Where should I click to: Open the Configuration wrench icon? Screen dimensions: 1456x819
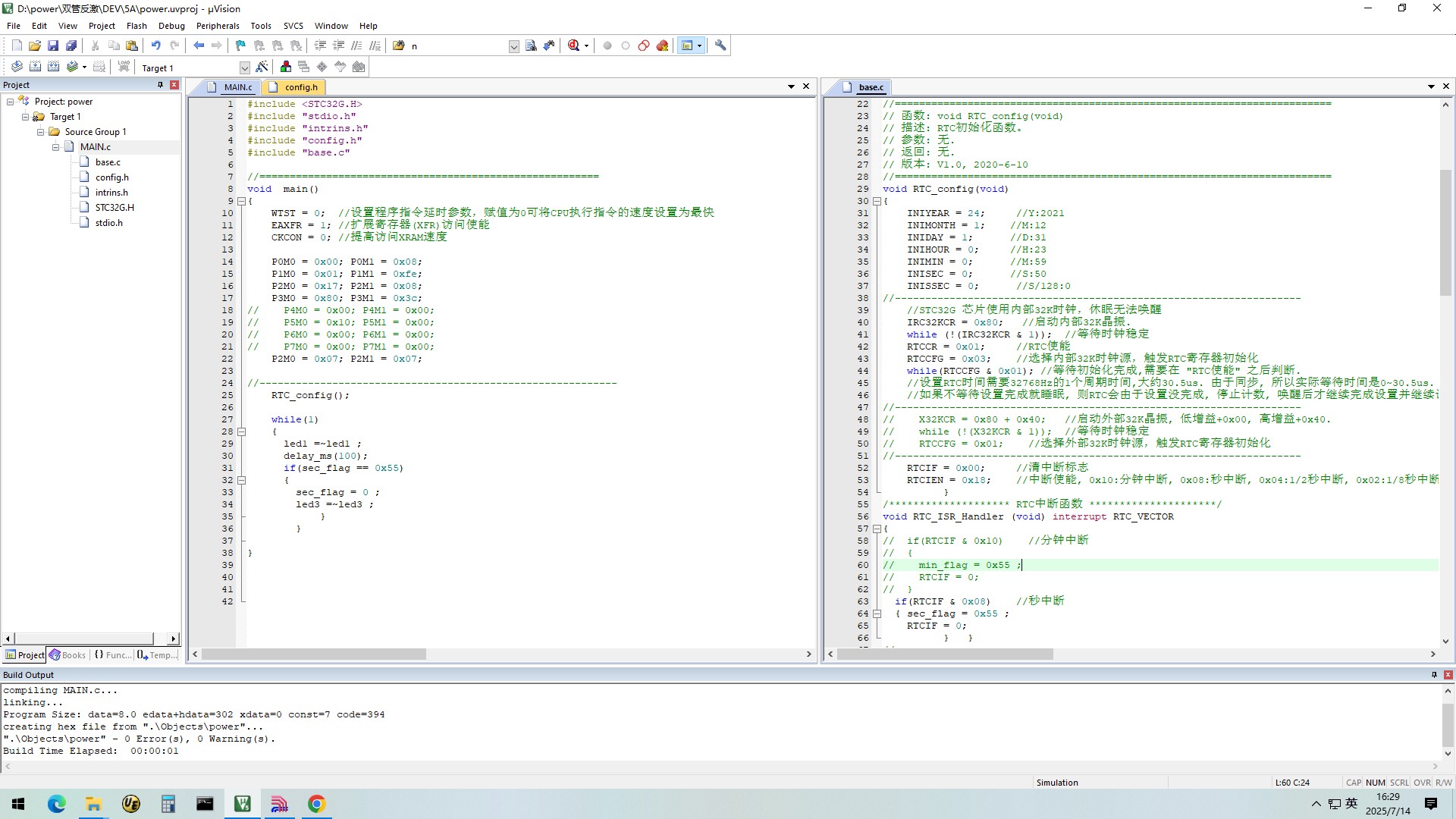[x=720, y=45]
